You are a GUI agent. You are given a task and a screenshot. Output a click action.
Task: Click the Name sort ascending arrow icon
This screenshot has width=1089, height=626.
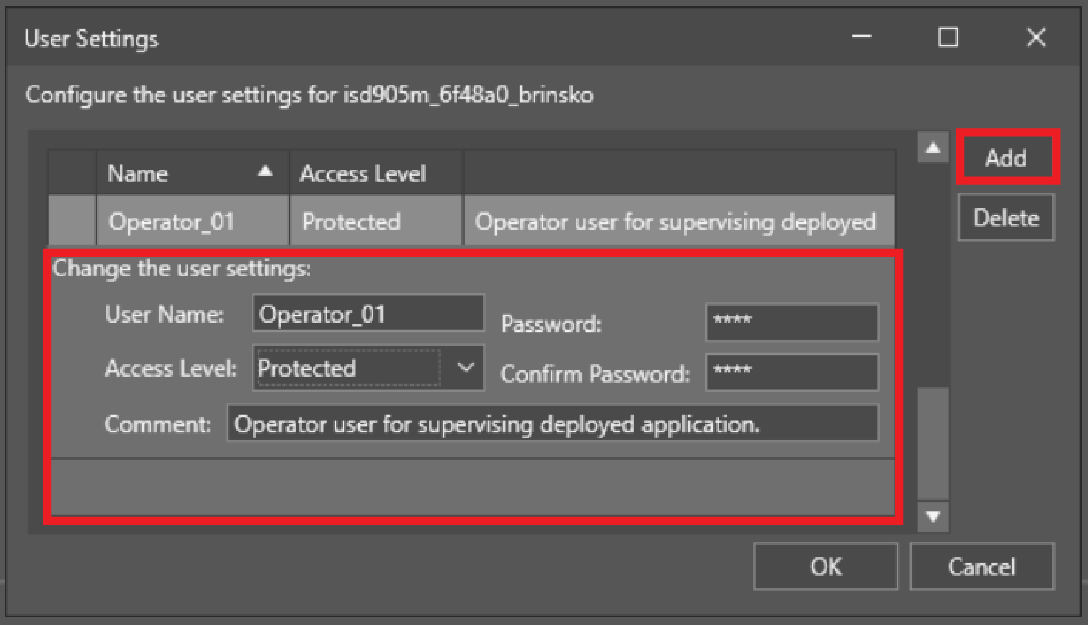265,172
